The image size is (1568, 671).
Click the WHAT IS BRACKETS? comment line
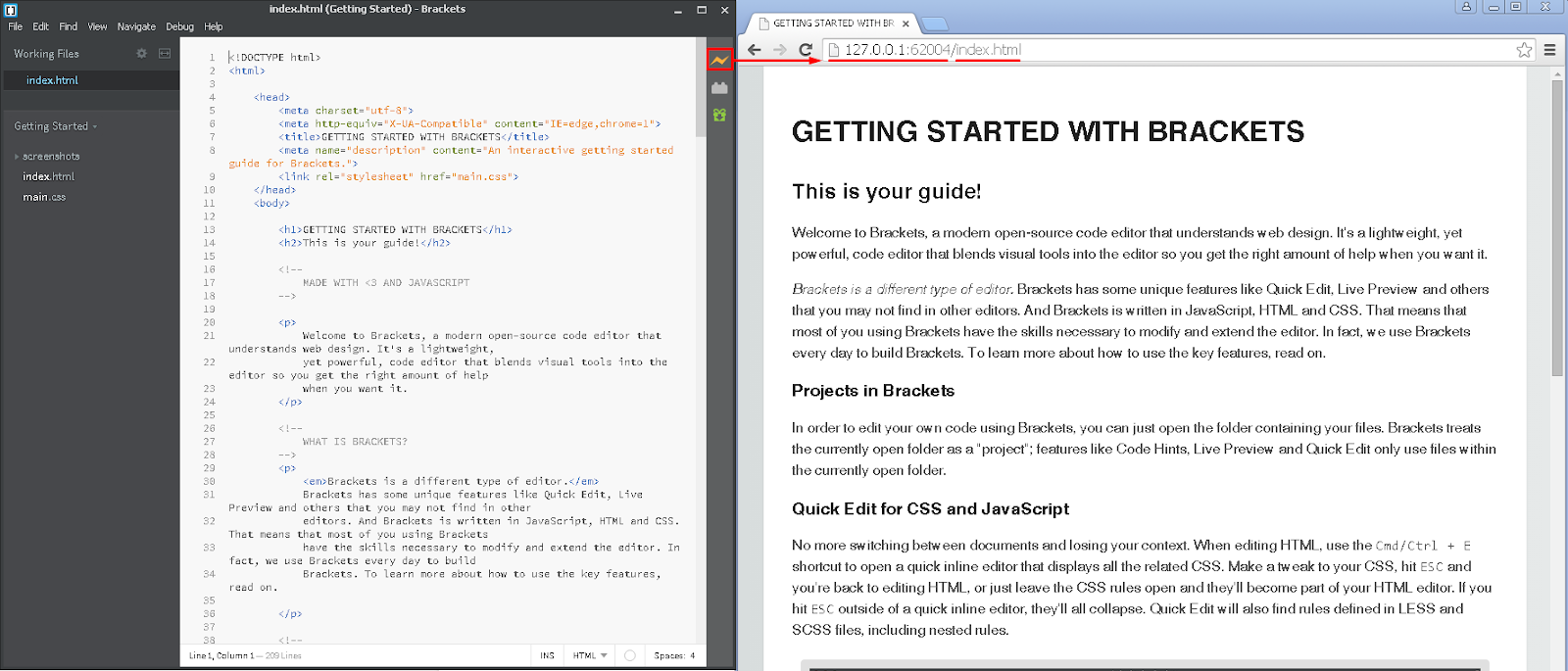355,442
